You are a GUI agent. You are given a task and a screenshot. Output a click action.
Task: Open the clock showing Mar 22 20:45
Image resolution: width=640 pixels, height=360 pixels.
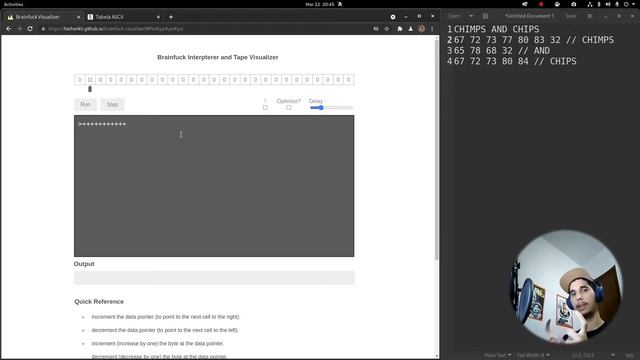[320, 4]
